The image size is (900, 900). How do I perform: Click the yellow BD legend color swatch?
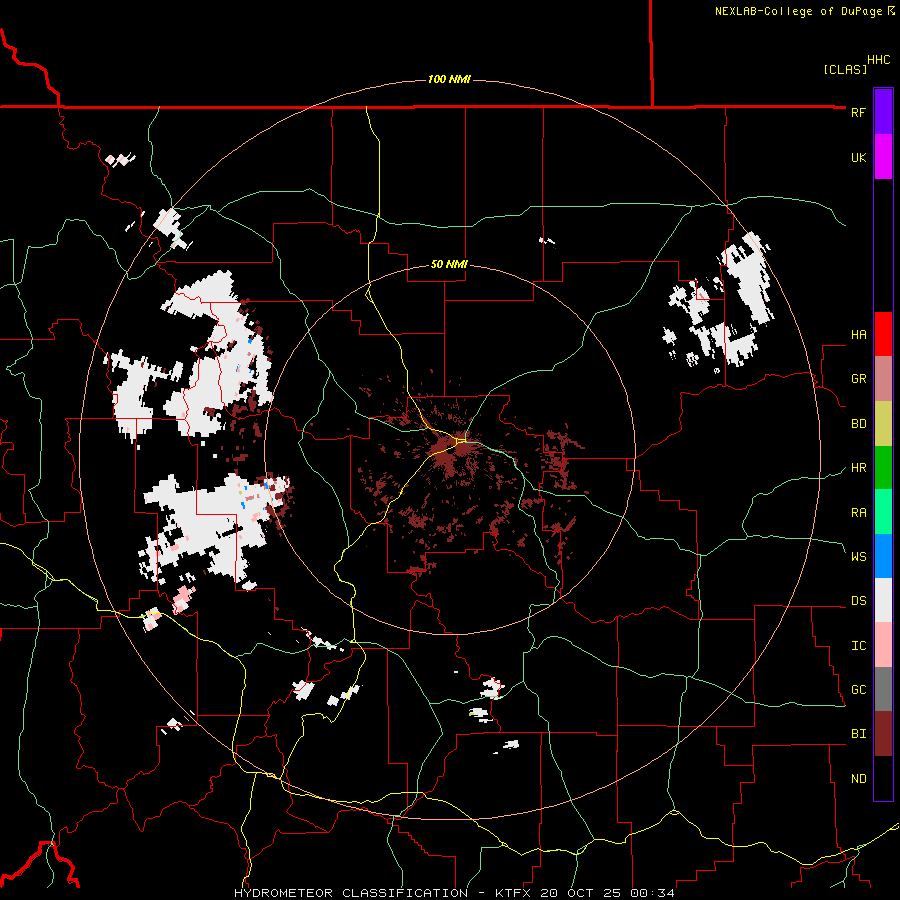click(x=883, y=423)
